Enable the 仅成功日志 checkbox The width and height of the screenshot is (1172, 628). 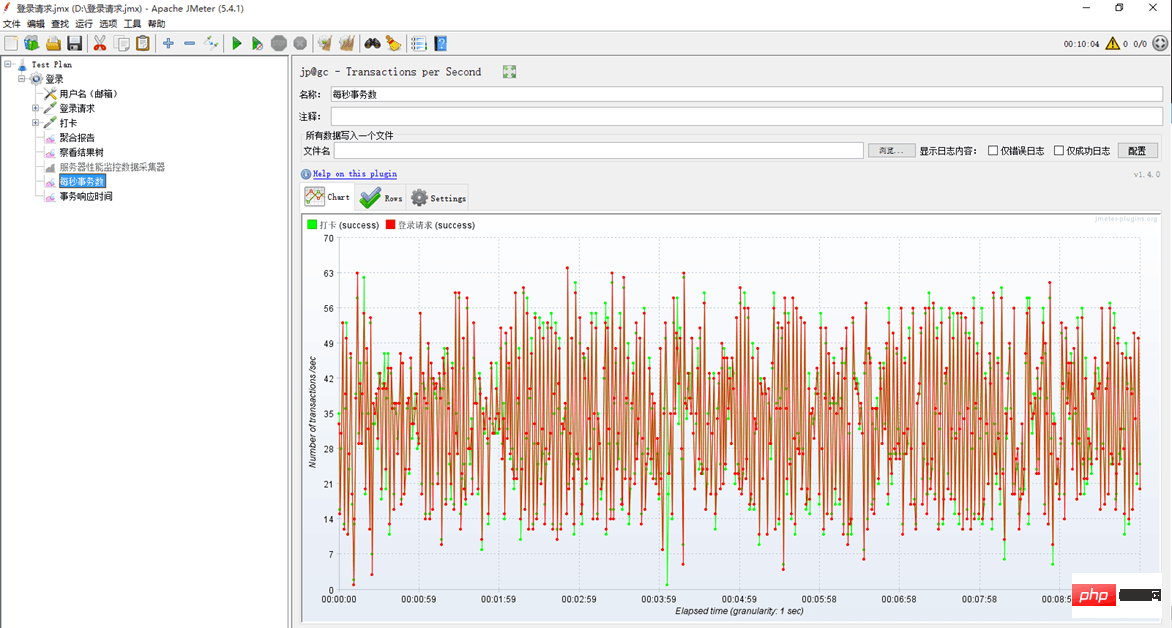[1059, 151]
